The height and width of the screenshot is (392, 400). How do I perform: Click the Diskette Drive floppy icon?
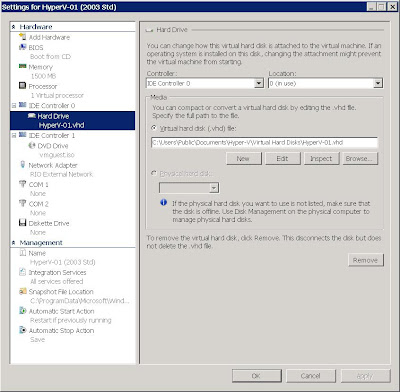22,223
